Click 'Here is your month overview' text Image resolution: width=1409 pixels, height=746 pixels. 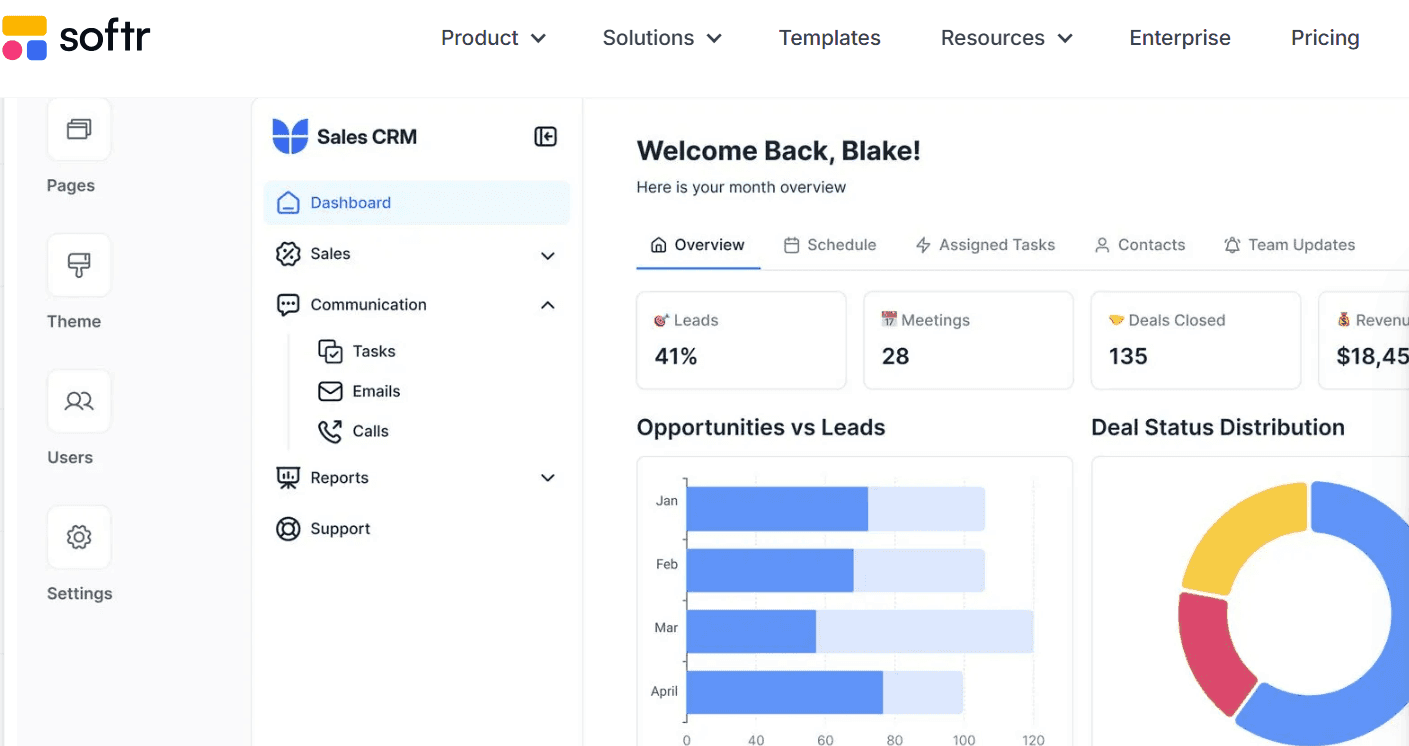pyautogui.click(x=741, y=188)
